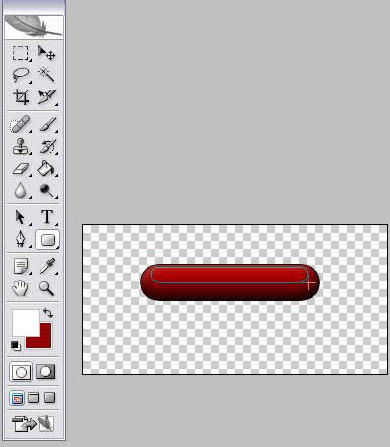This screenshot has height=447, width=390.
Task: Select the Move tool
Action: click(46, 53)
